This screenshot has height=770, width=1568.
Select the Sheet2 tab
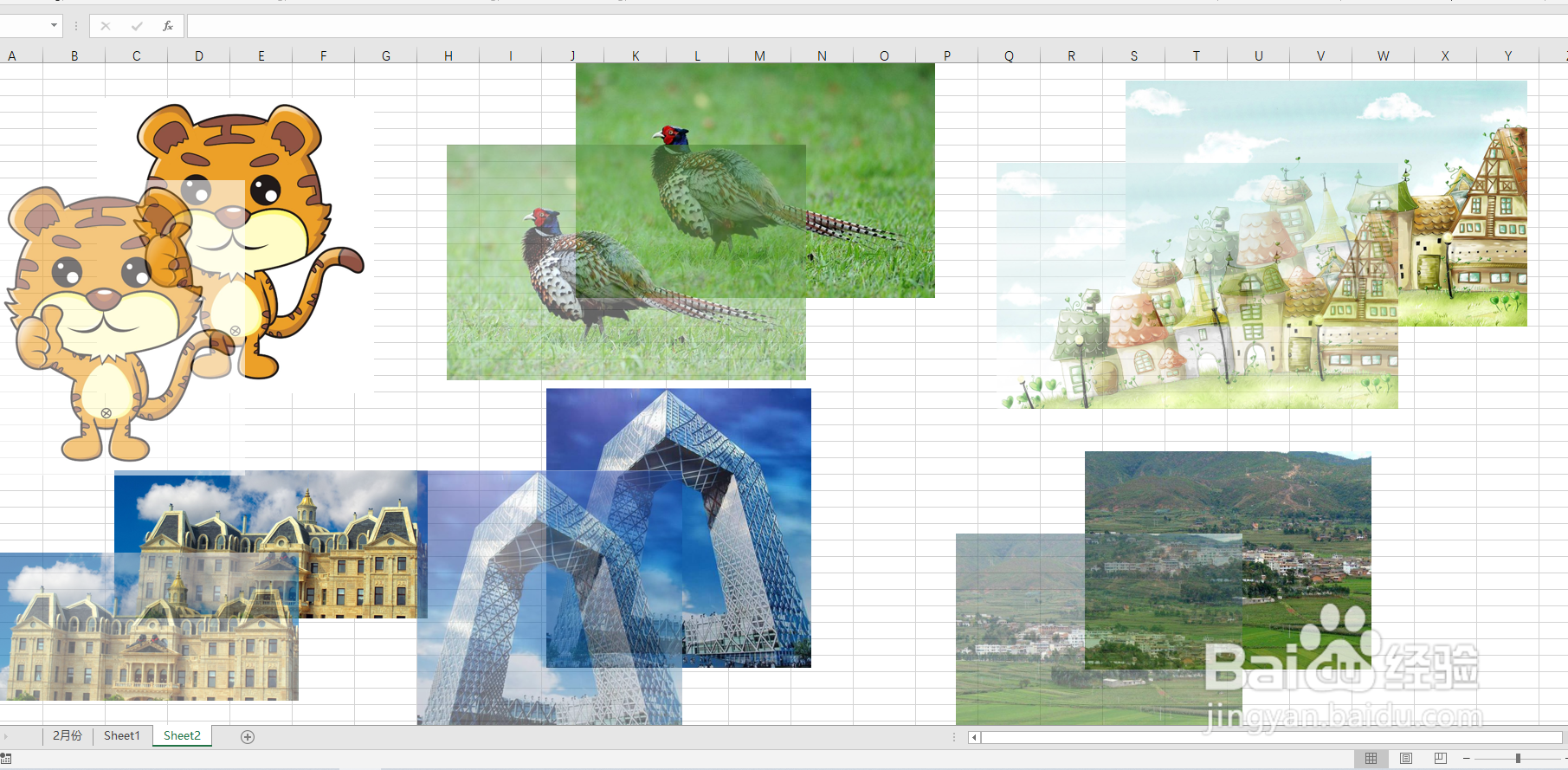click(182, 736)
